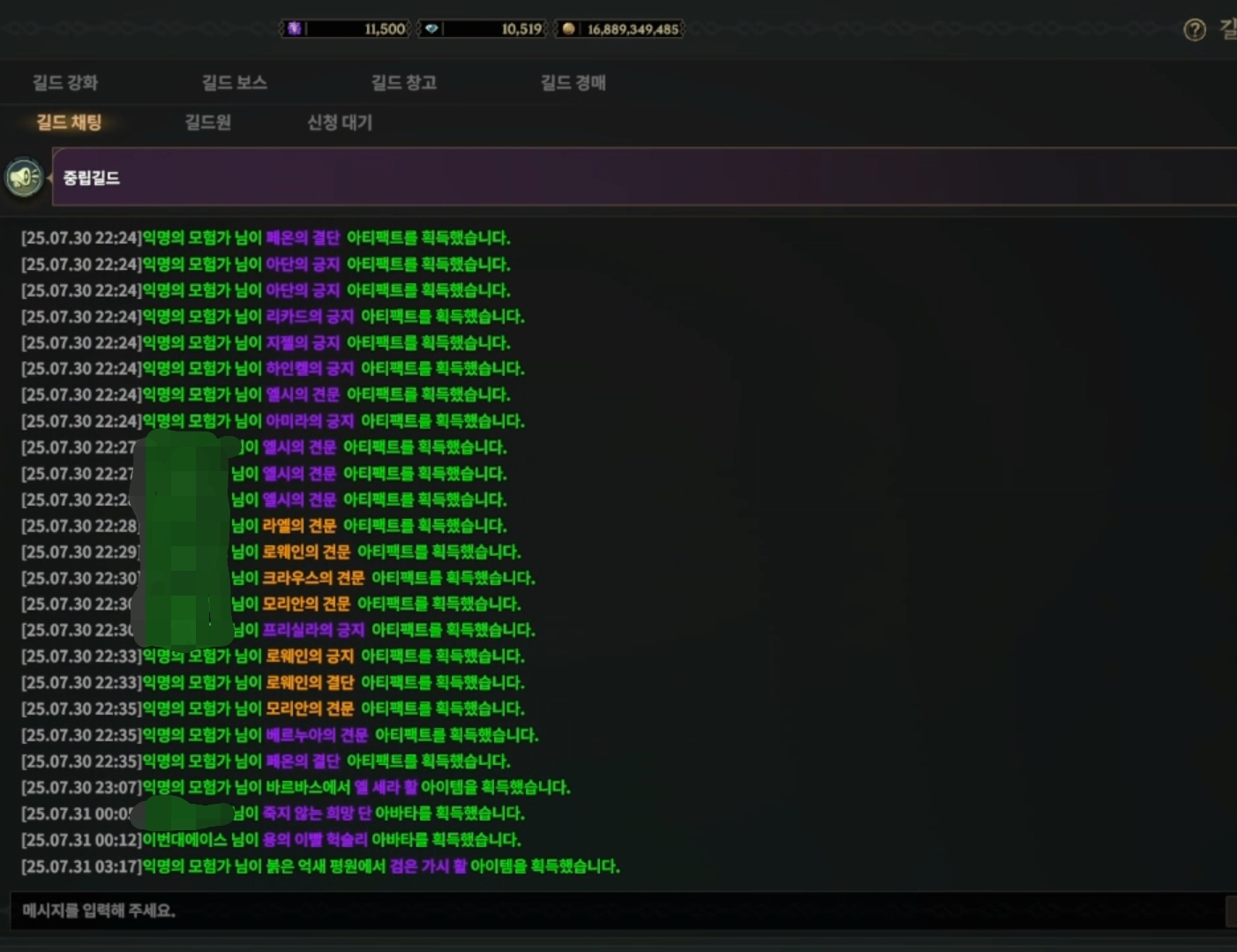
Task: Select the 길드 채팅 sub-tab
Action: [x=69, y=122]
